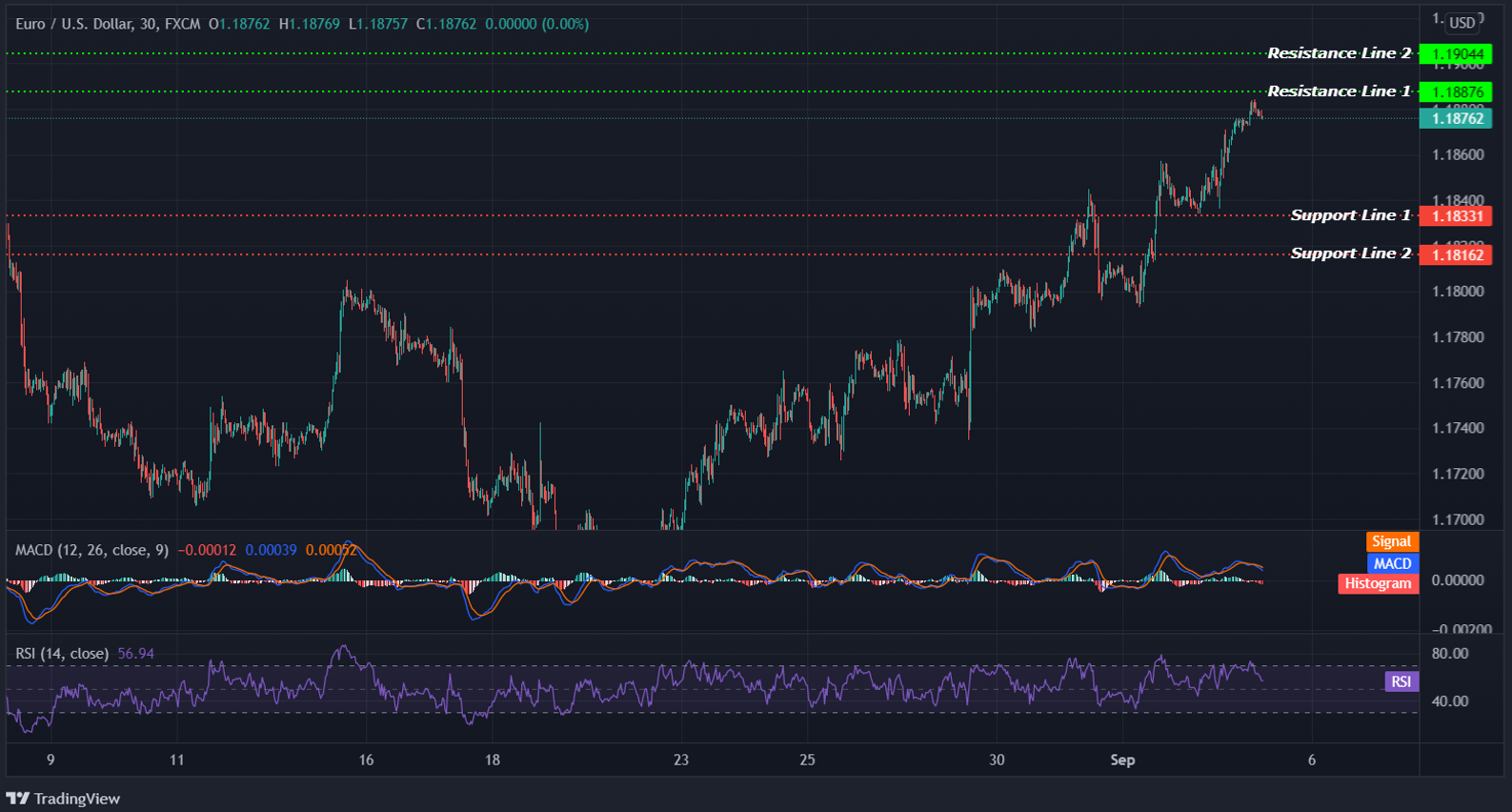Click the Histogram legend label
This screenshot has width=1512, height=812.
pyautogui.click(x=1378, y=583)
